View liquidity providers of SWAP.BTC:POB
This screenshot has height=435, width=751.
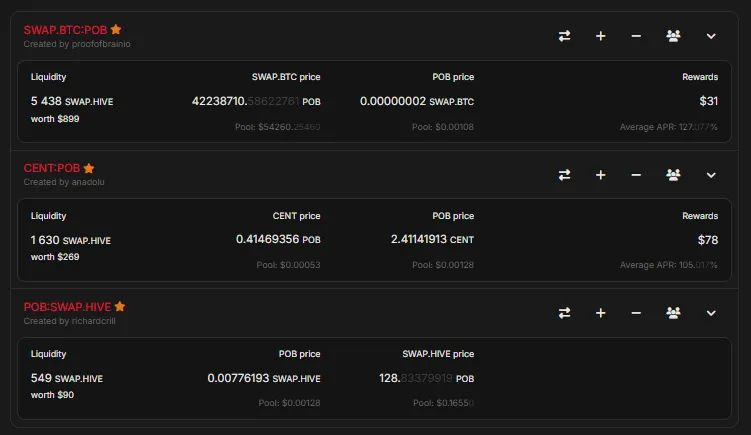[x=673, y=36]
